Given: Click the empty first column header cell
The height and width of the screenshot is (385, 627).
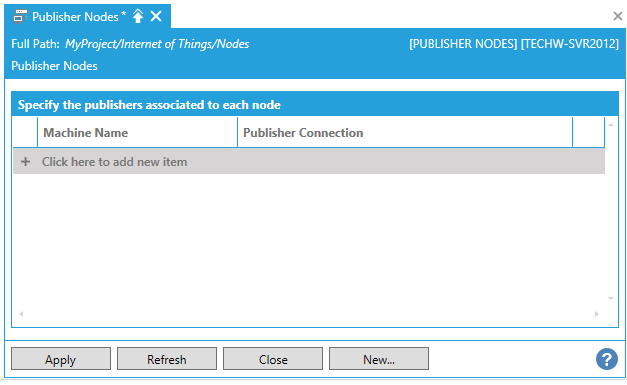Looking at the screenshot, I should (25, 132).
